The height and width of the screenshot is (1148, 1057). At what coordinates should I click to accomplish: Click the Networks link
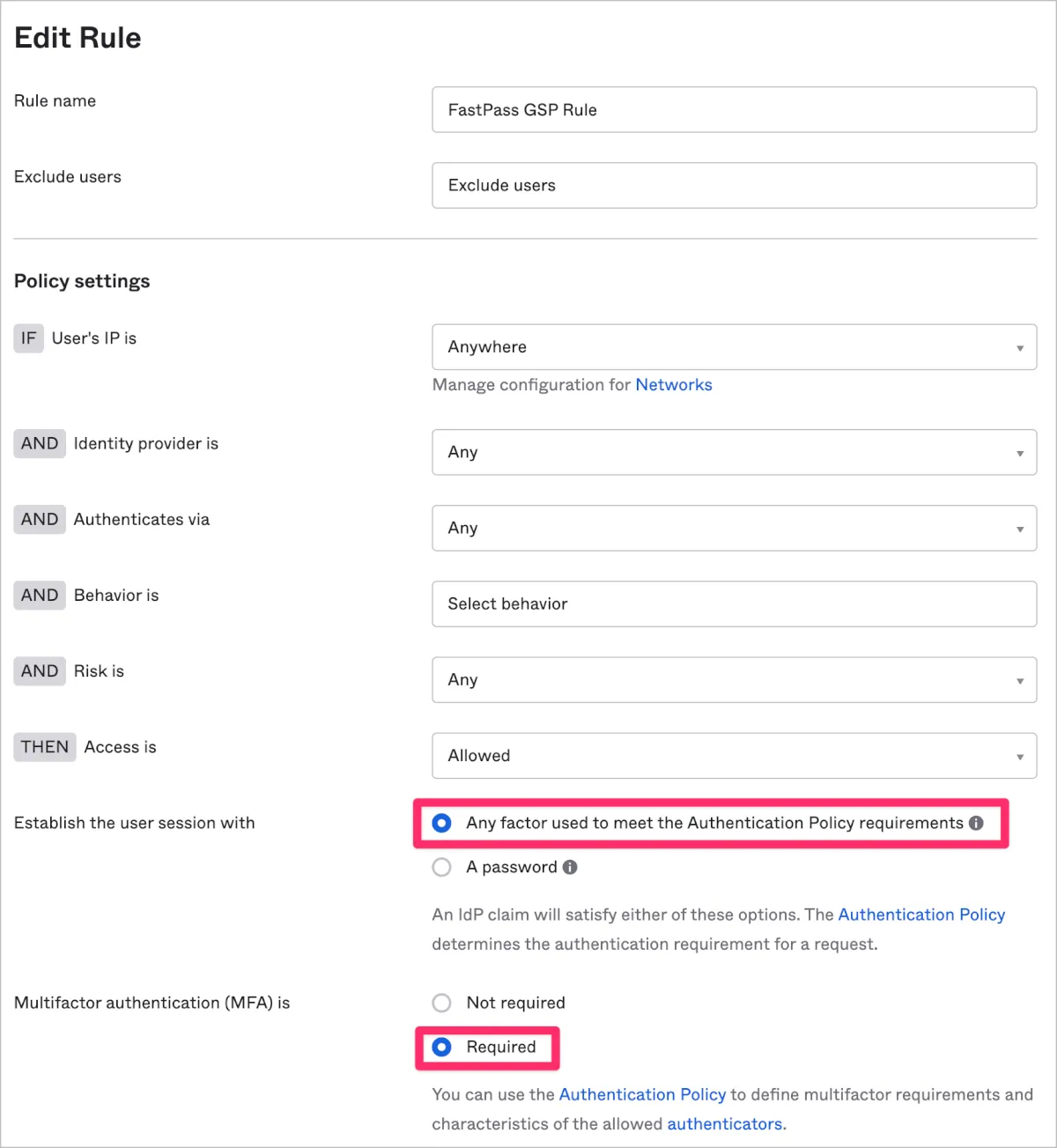tap(673, 385)
